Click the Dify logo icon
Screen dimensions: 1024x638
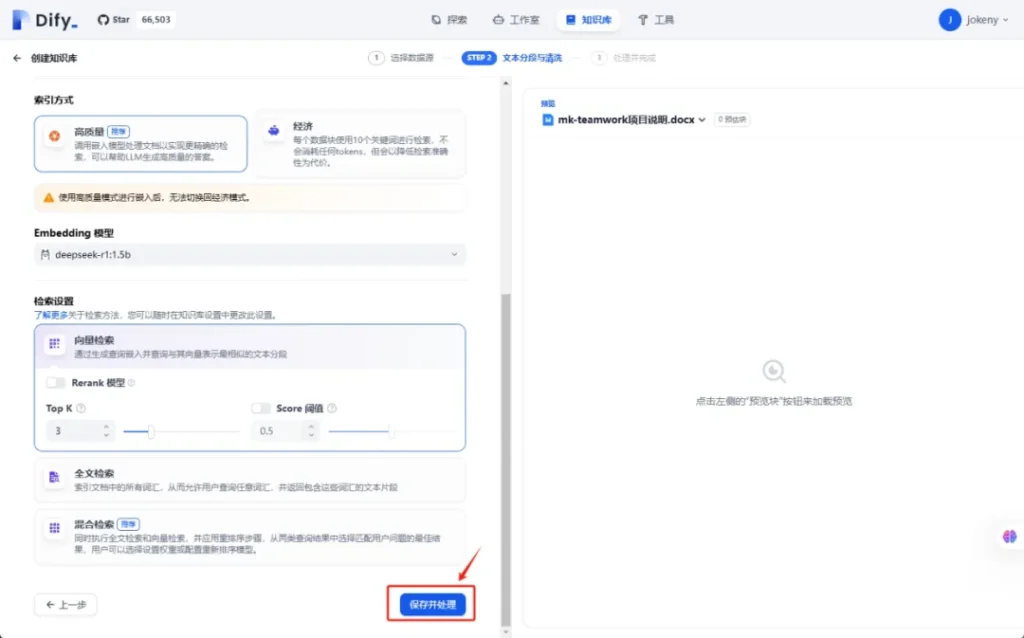20,20
